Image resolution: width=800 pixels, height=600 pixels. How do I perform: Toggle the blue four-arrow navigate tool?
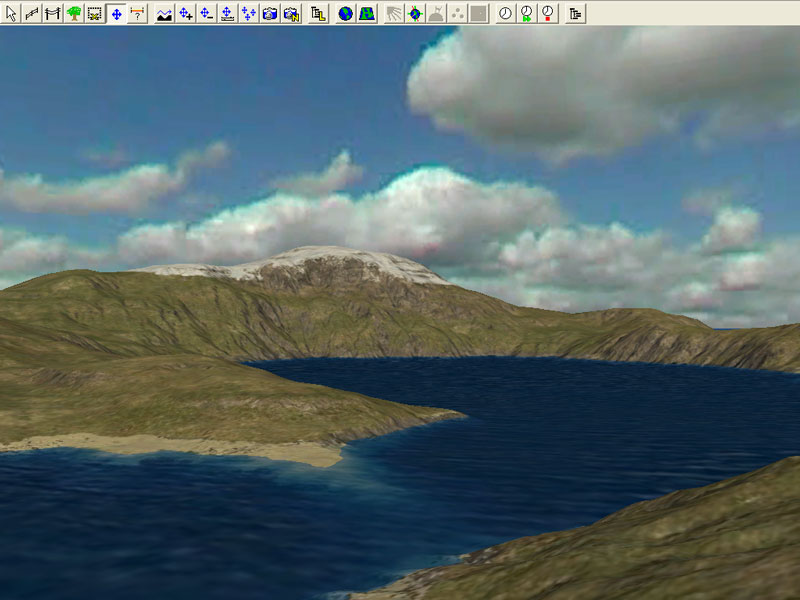(x=116, y=13)
